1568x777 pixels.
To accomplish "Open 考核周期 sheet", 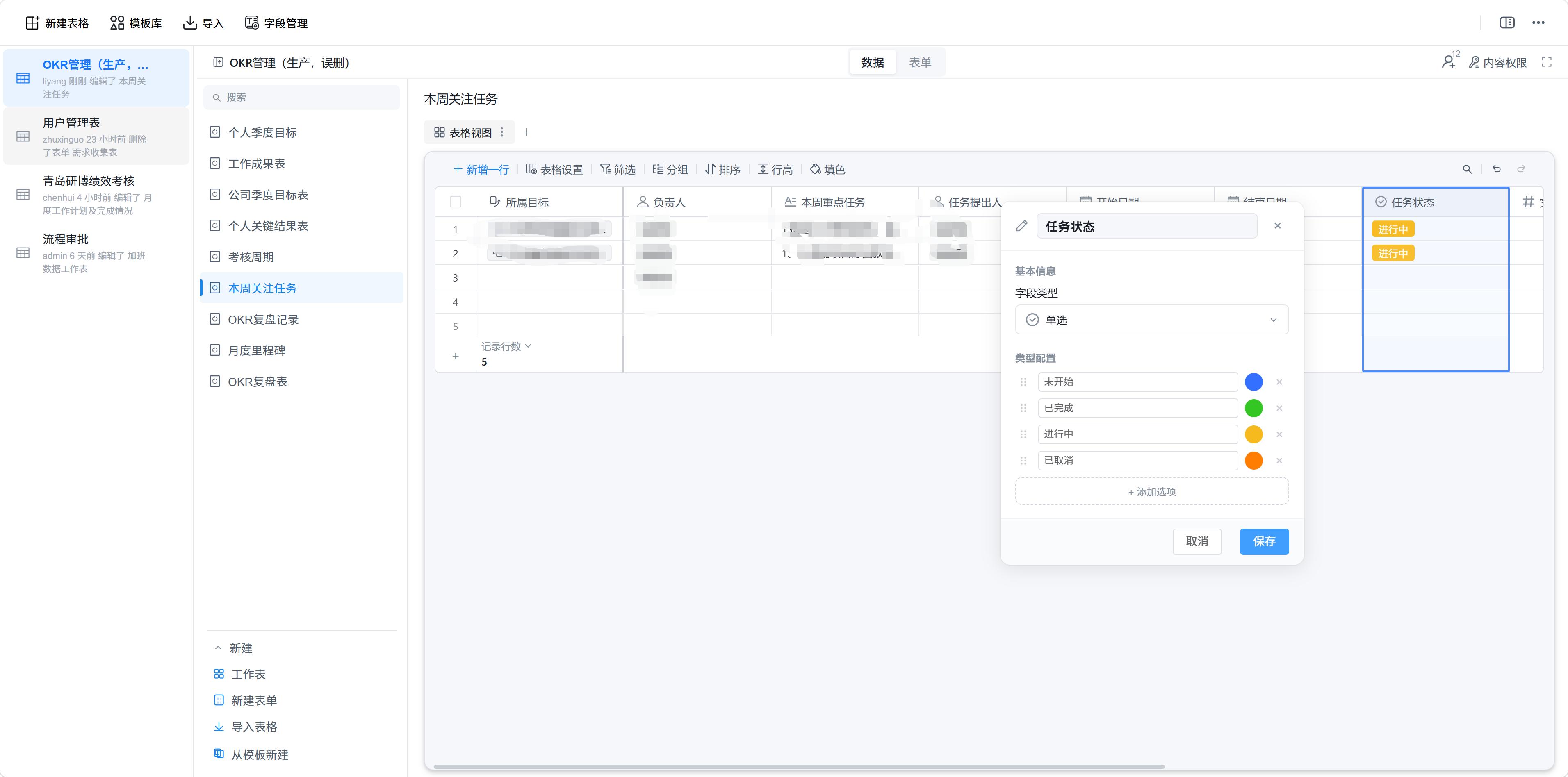I will [x=302, y=257].
